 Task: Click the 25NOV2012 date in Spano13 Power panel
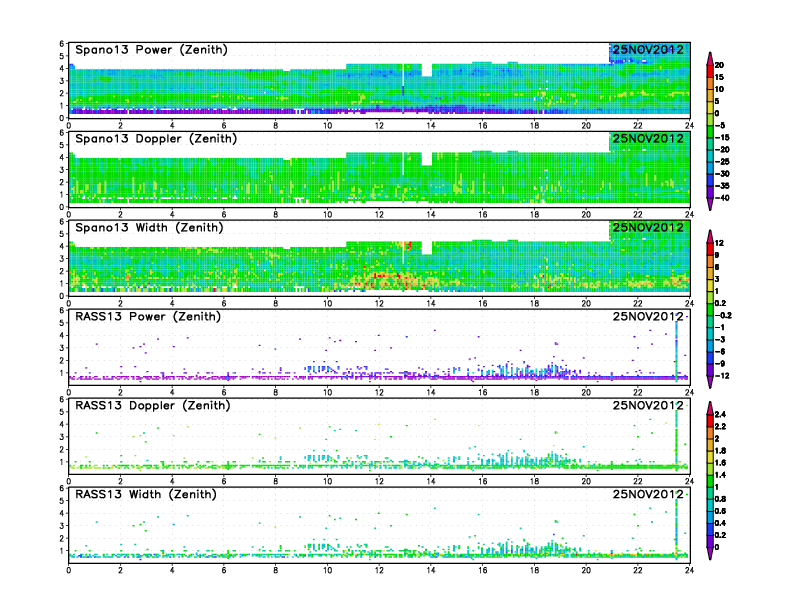point(648,50)
